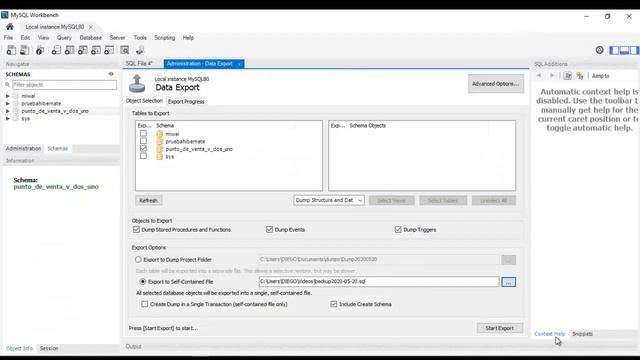Select Export to Self-Contained File option
The image size is (640, 360).
(143, 282)
